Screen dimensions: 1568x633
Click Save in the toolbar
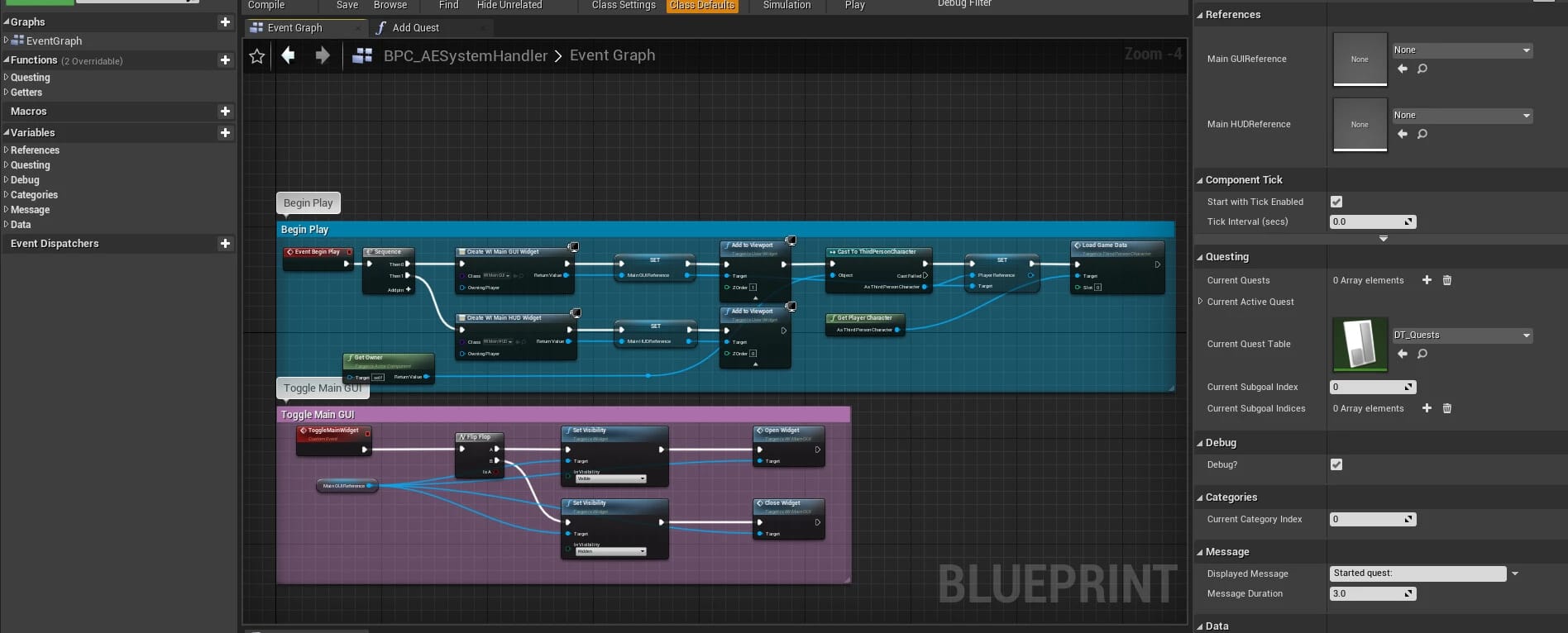coord(347,5)
